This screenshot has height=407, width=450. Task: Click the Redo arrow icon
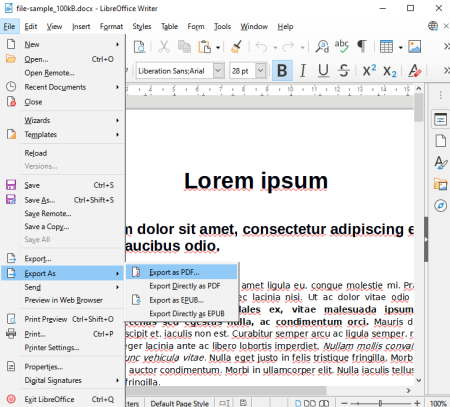pos(288,47)
